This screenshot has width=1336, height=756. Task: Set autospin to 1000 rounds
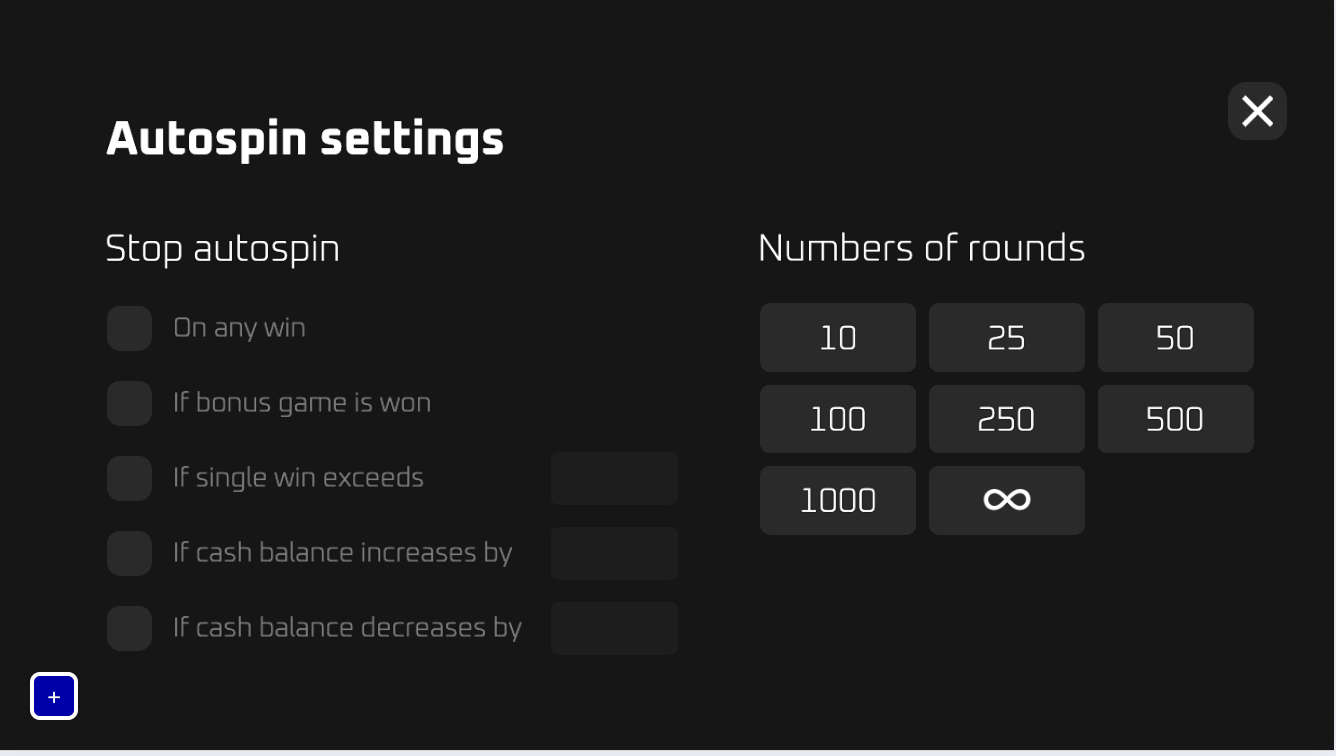coord(837,500)
